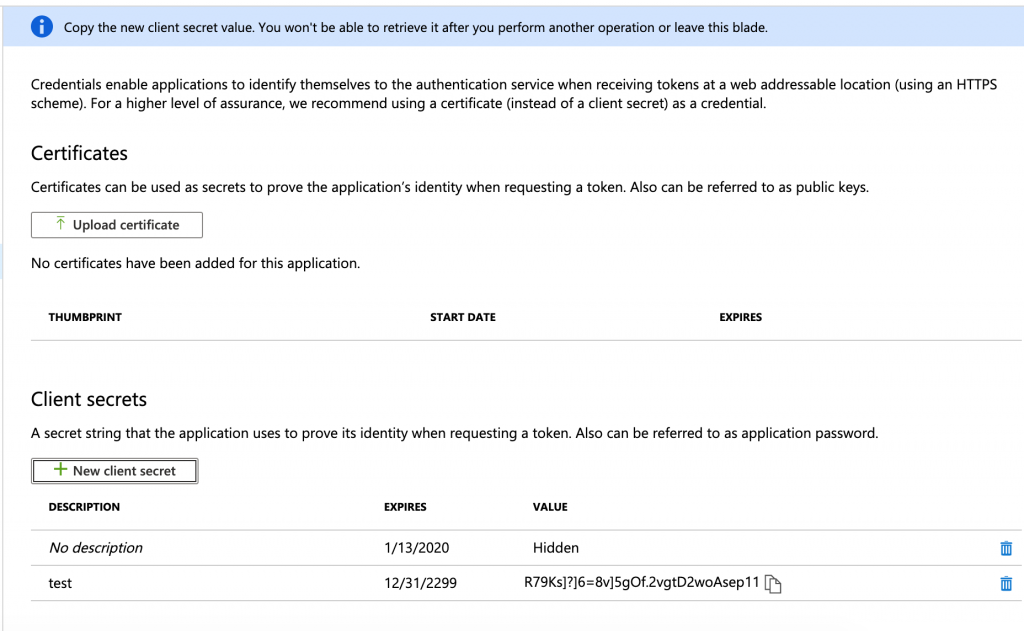Screen dimensions: 1024x631
Task: Click the "Hidden" secret value
Action: [x=556, y=548]
